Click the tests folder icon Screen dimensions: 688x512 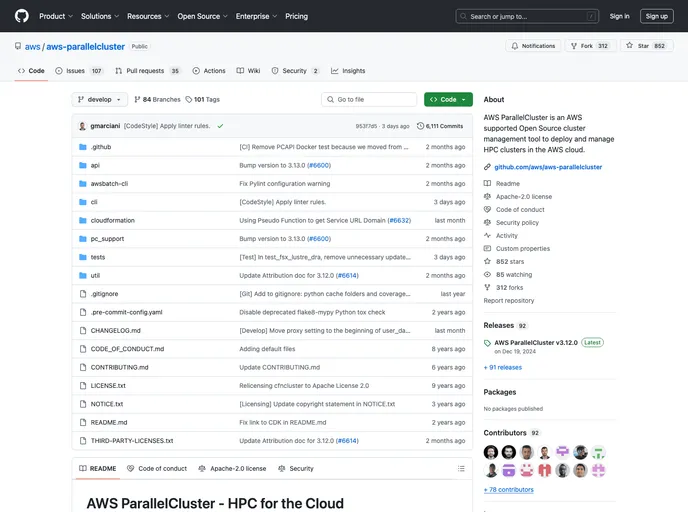click(x=82, y=258)
